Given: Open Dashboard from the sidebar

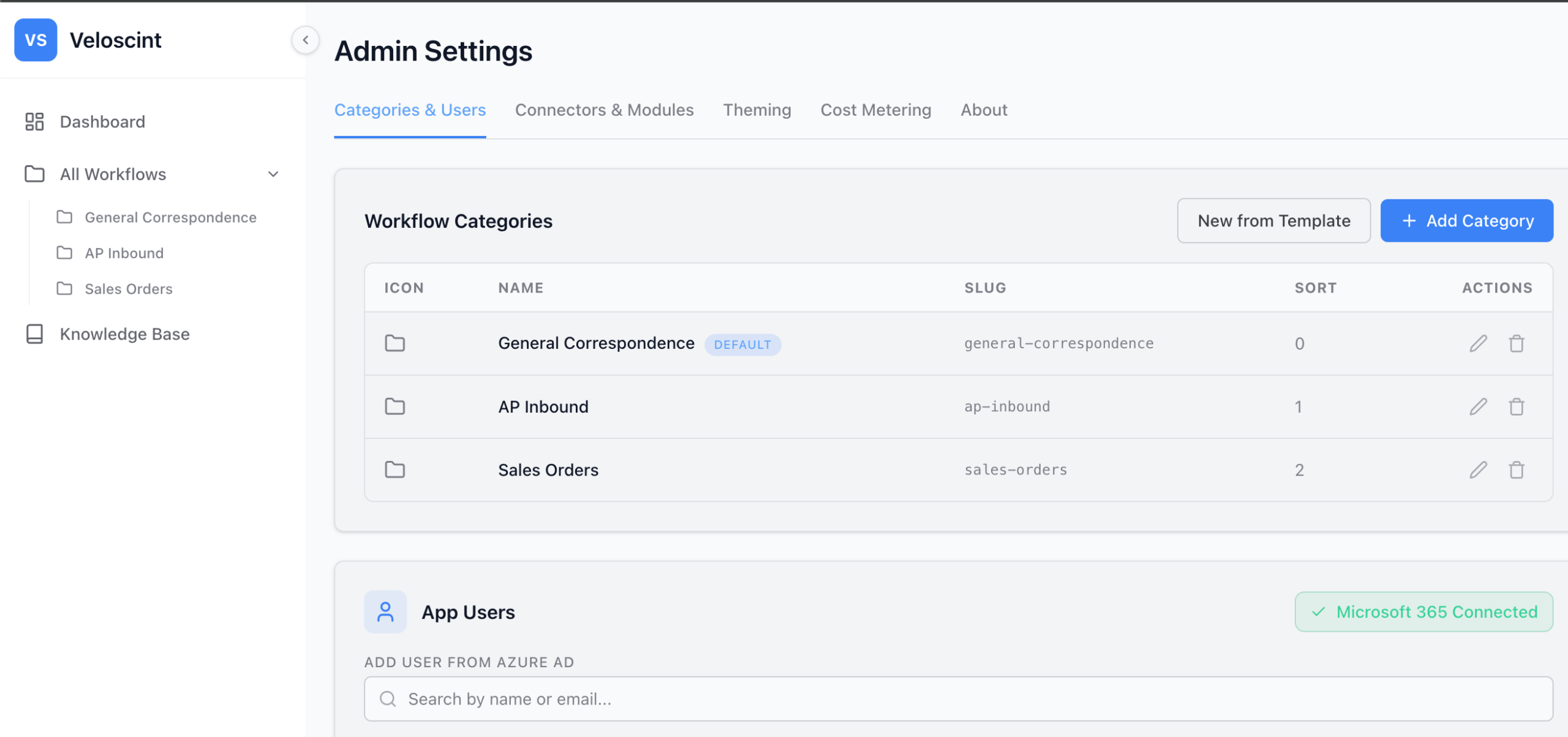Looking at the screenshot, I should tap(102, 122).
